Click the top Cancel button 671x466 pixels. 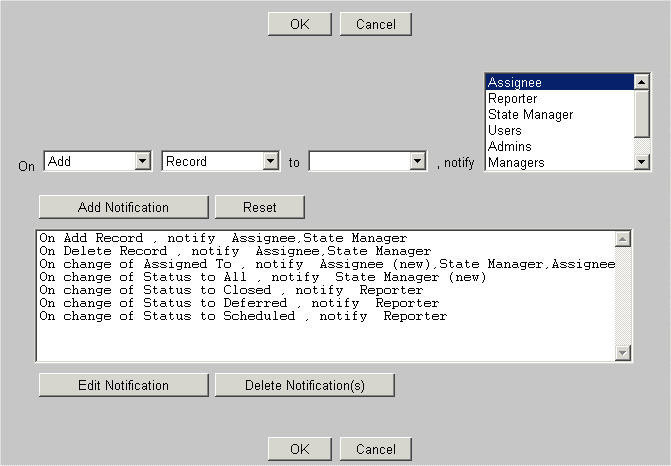pos(375,24)
